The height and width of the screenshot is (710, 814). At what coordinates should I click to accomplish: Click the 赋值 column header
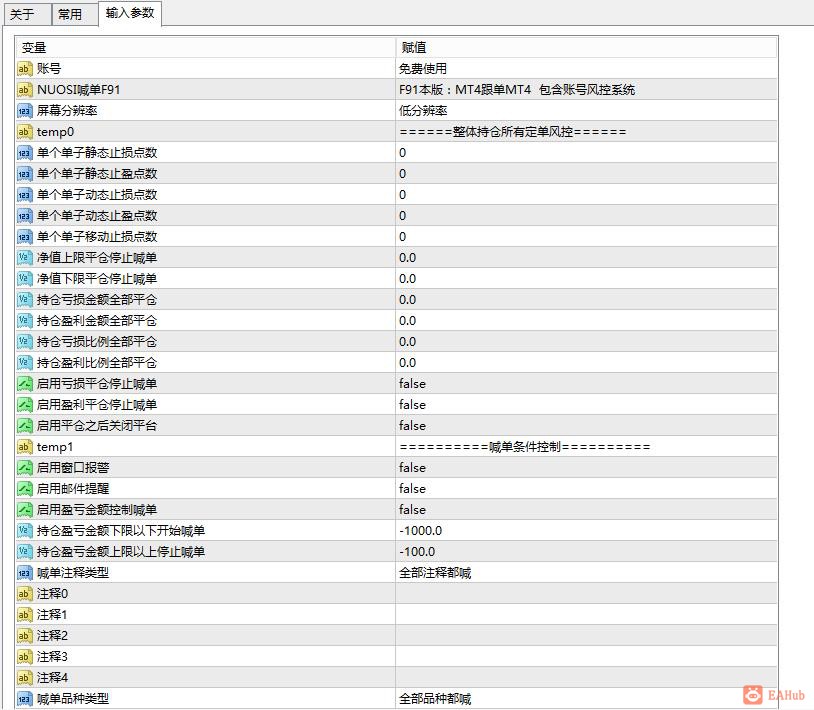click(x=586, y=47)
